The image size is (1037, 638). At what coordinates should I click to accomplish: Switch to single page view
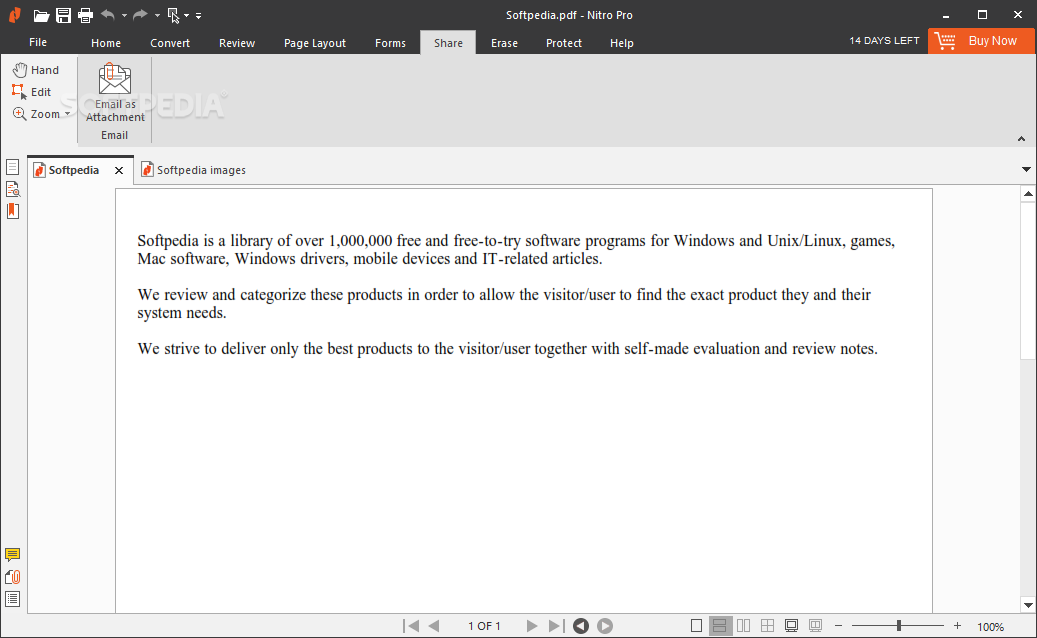696,625
